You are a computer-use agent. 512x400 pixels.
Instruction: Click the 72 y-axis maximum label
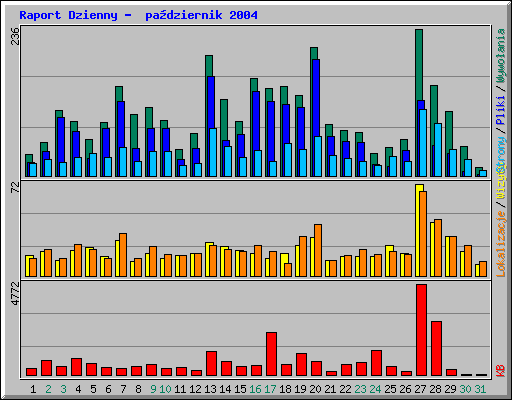tap(15, 188)
